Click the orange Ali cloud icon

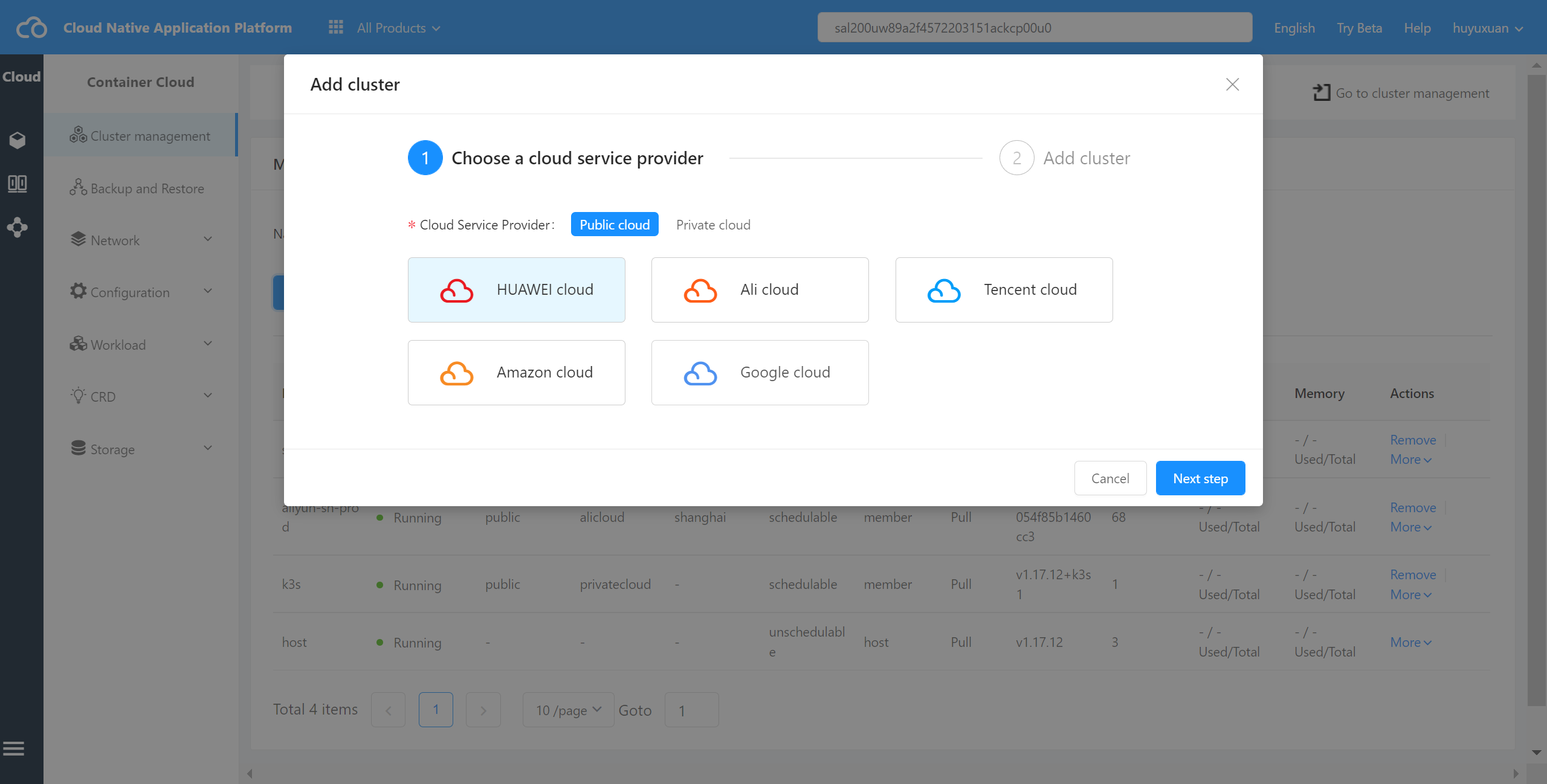700,291
